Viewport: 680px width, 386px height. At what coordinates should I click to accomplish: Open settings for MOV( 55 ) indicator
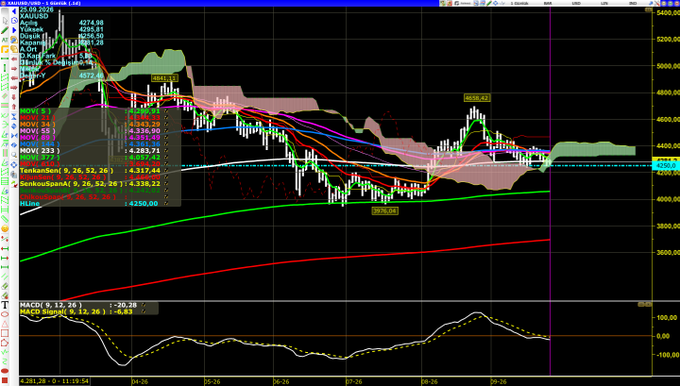tap(166, 131)
